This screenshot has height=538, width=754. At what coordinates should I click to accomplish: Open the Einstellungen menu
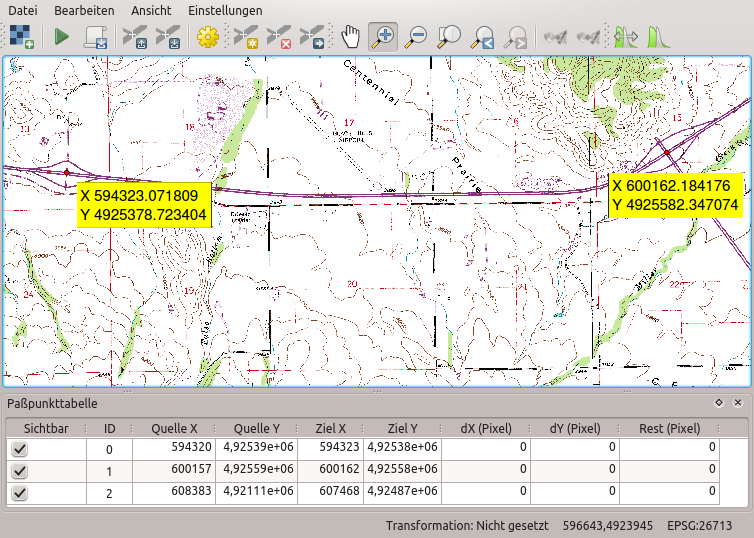pos(225,10)
